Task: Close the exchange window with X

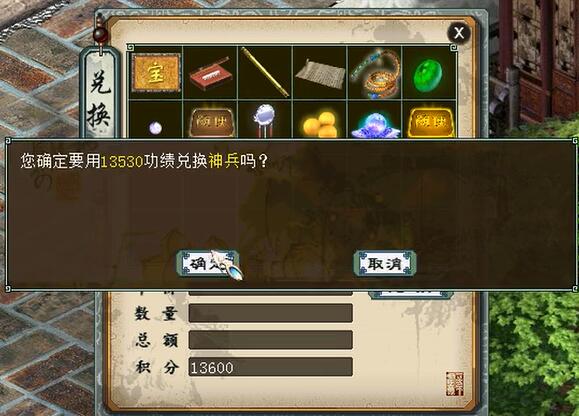Action: (459, 33)
